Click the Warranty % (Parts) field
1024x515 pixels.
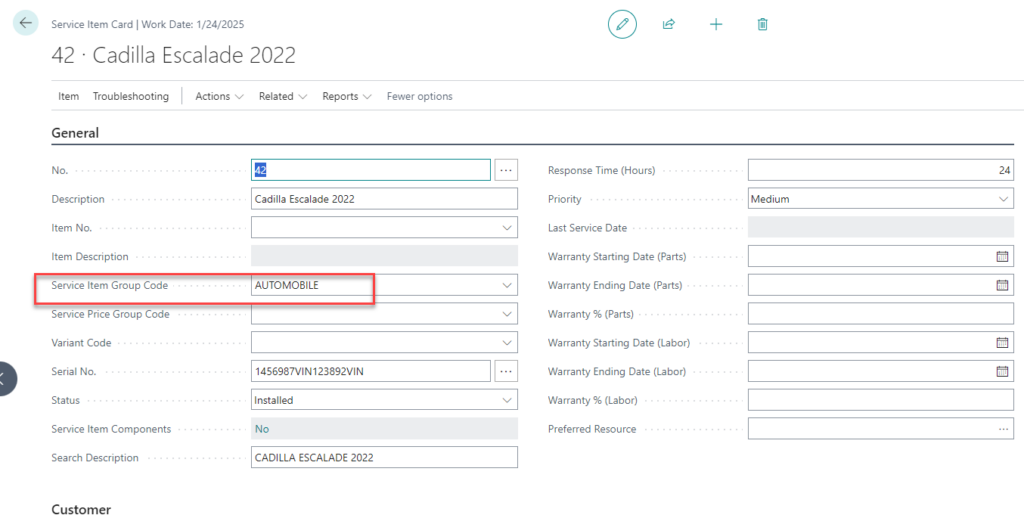(881, 314)
